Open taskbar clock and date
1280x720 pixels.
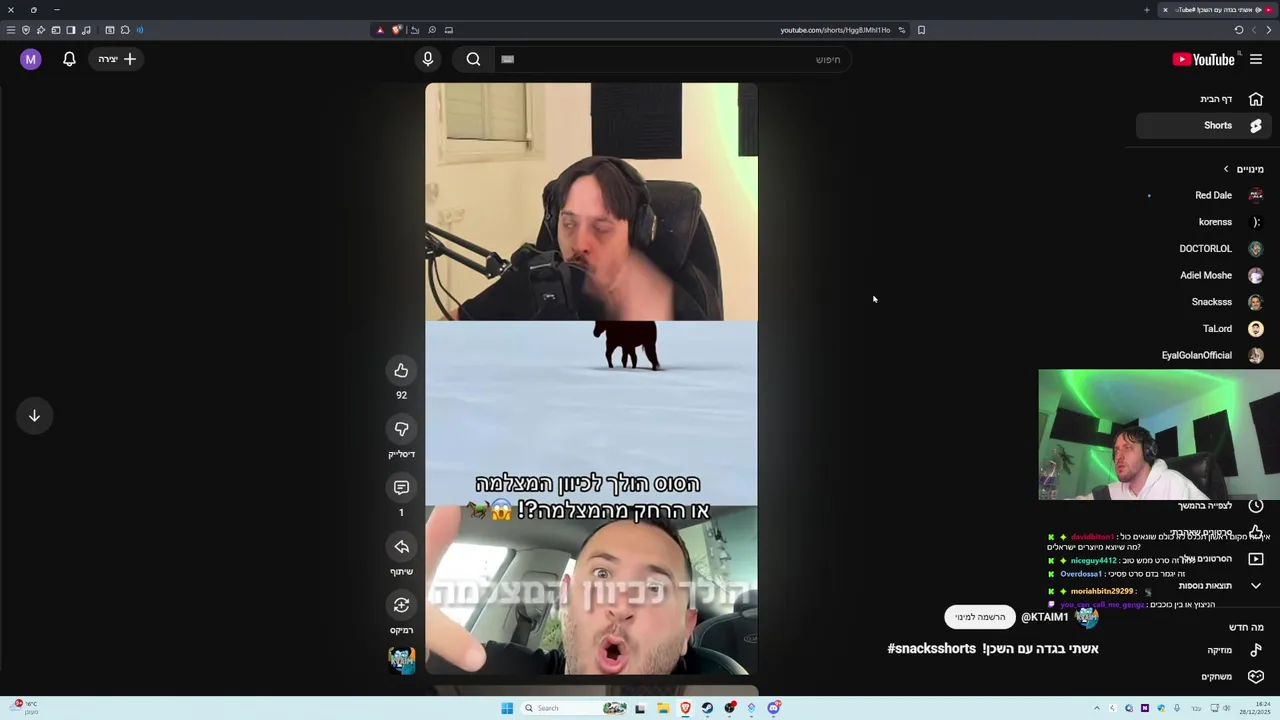tap(1253, 708)
